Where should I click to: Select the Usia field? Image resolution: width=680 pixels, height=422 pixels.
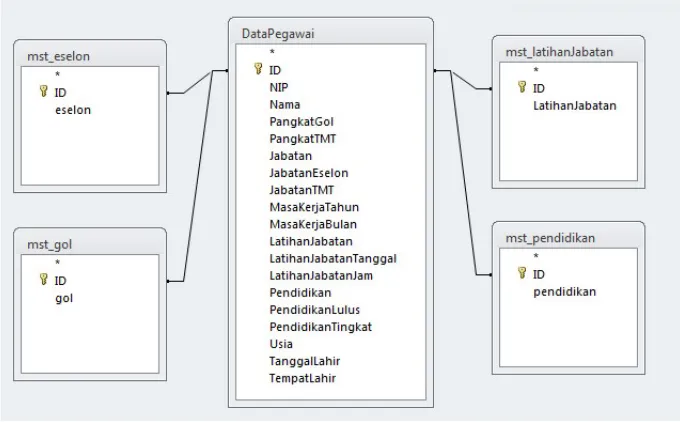point(330,344)
